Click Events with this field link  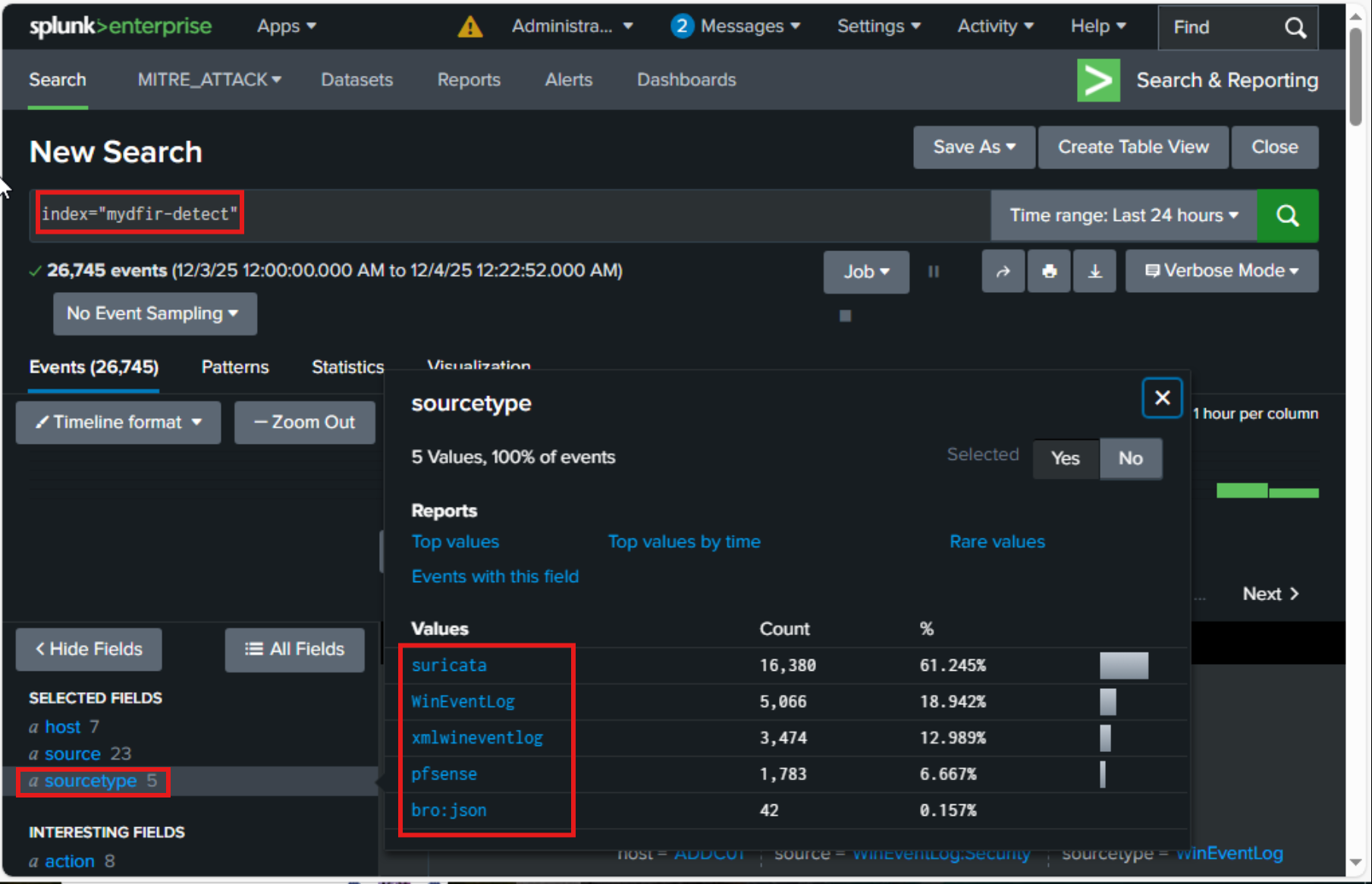coord(495,577)
